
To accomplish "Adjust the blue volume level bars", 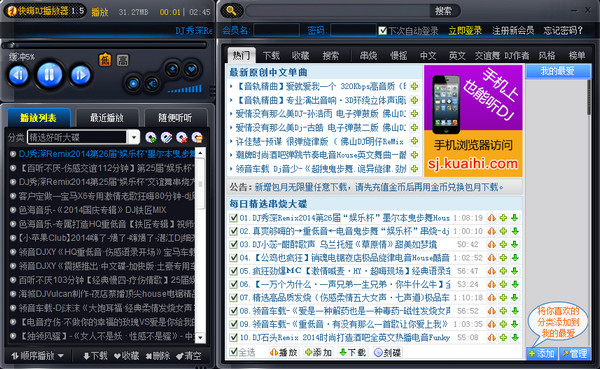I will [x=184, y=90].
